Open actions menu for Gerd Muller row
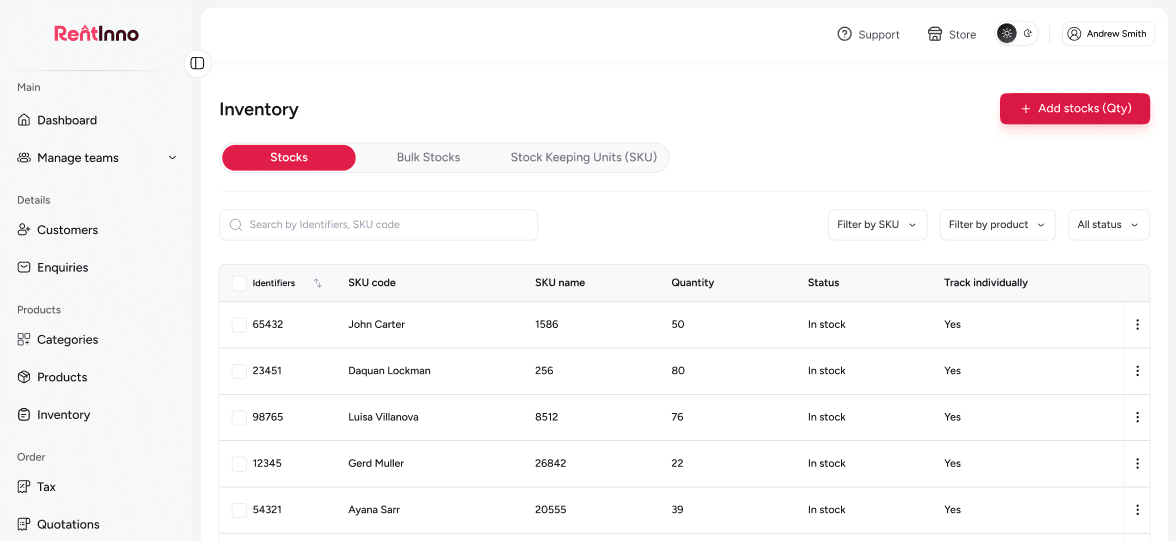This screenshot has width=1176, height=541. [x=1137, y=464]
